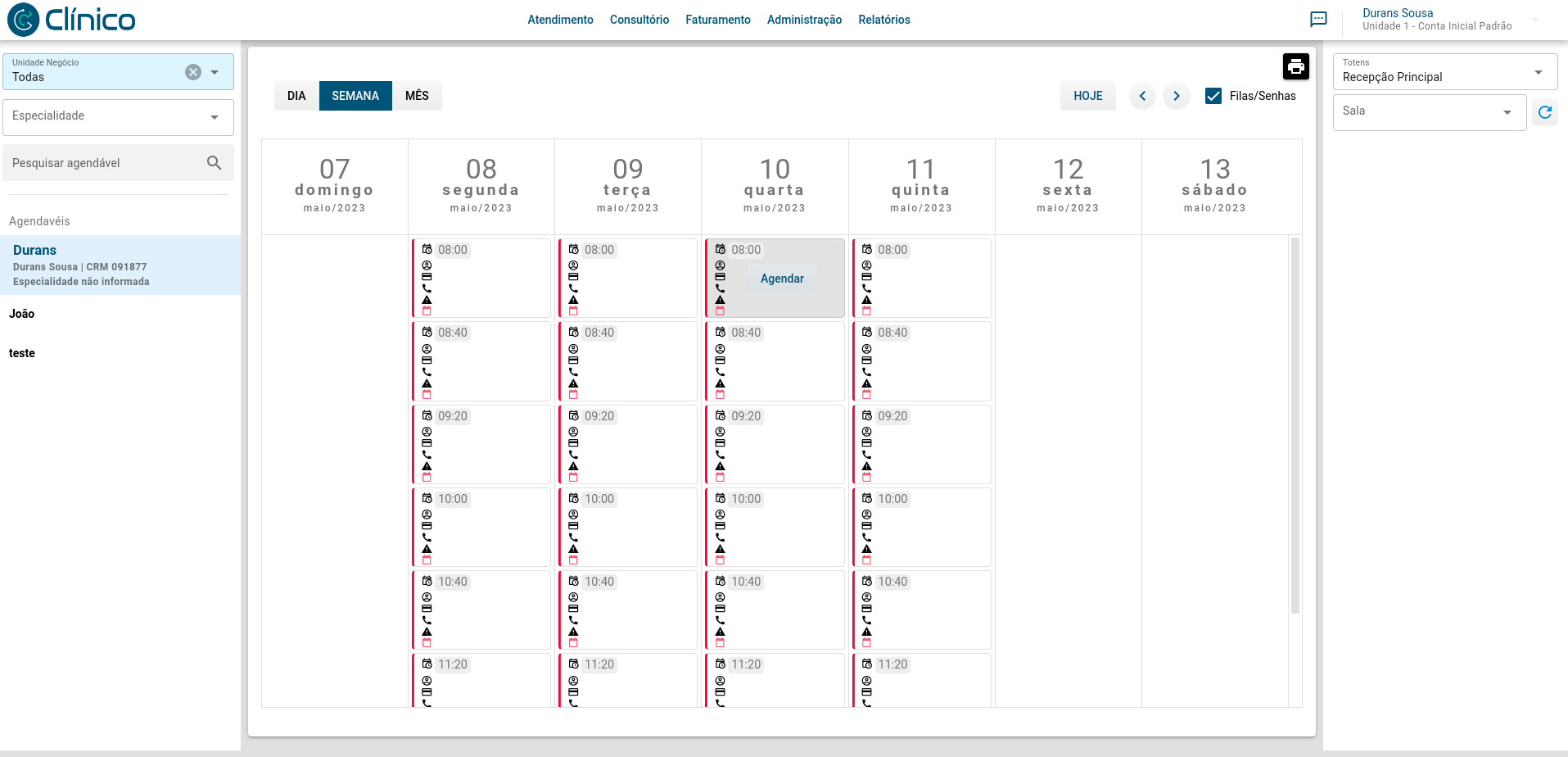The height and width of the screenshot is (757, 1568).
Task: Switch to the MÊS view tab
Action: tap(417, 96)
